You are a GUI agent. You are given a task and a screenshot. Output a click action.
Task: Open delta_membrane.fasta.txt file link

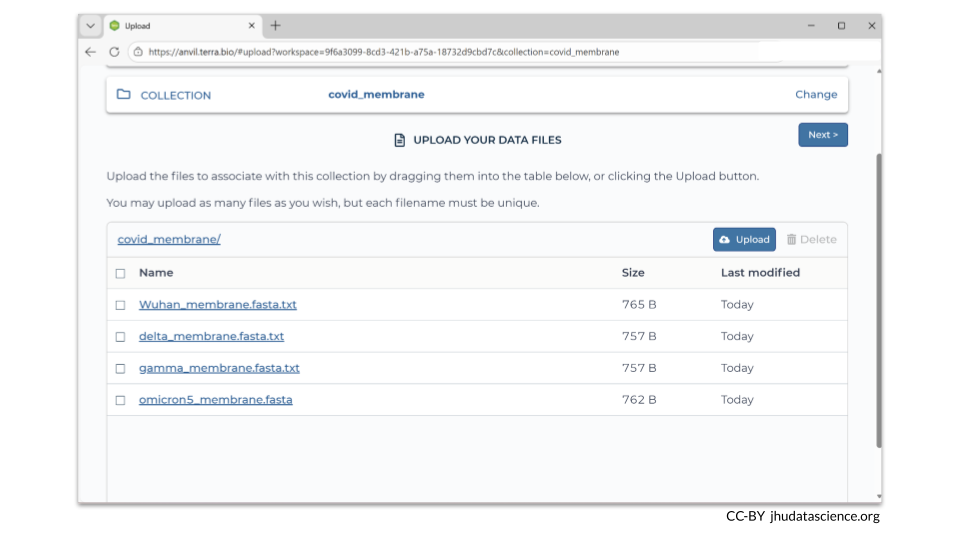pos(211,336)
